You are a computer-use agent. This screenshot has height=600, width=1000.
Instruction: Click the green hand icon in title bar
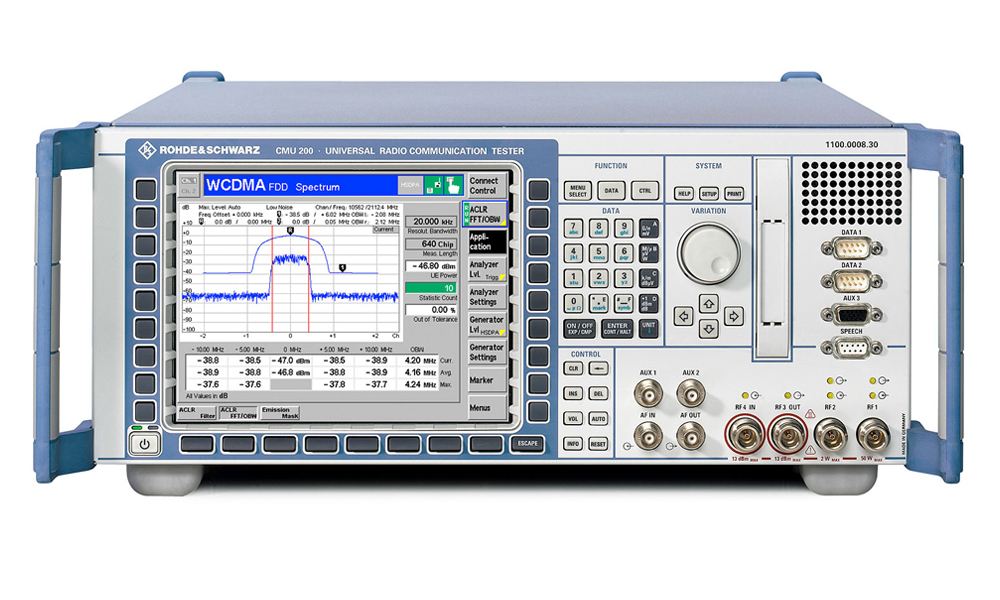pyautogui.click(x=453, y=186)
